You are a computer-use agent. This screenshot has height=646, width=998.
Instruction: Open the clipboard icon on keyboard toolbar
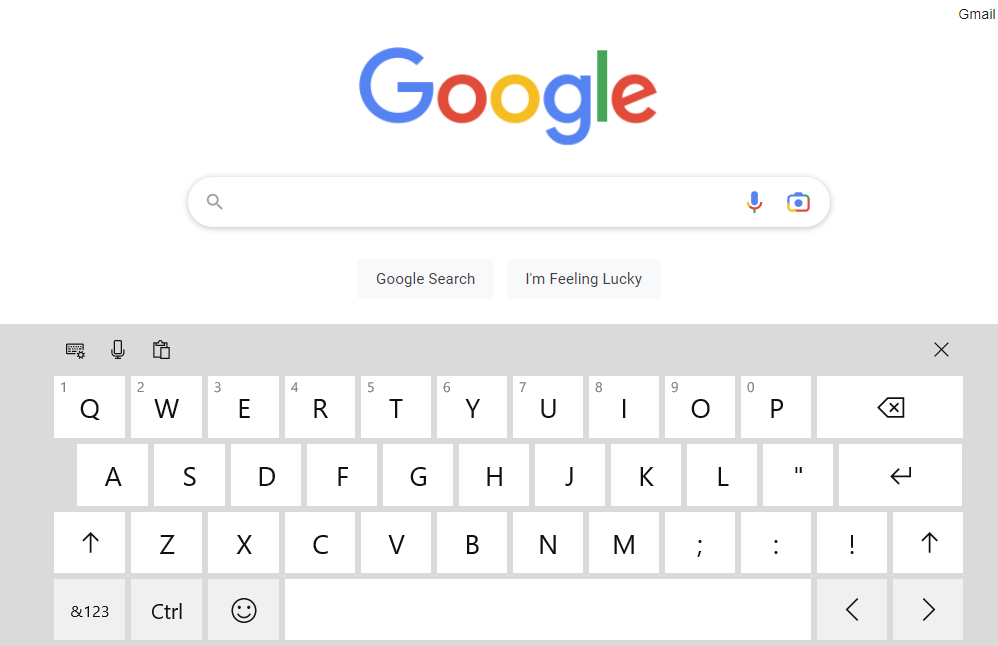[x=161, y=349]
